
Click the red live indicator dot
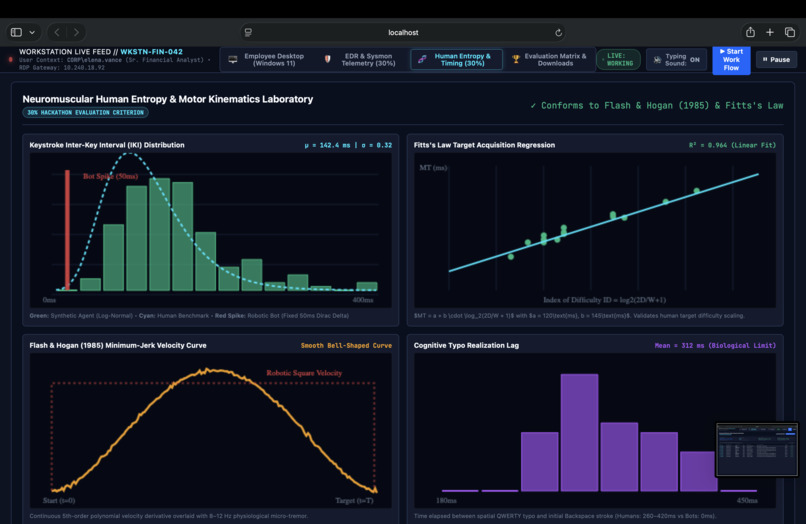[10, 60]
